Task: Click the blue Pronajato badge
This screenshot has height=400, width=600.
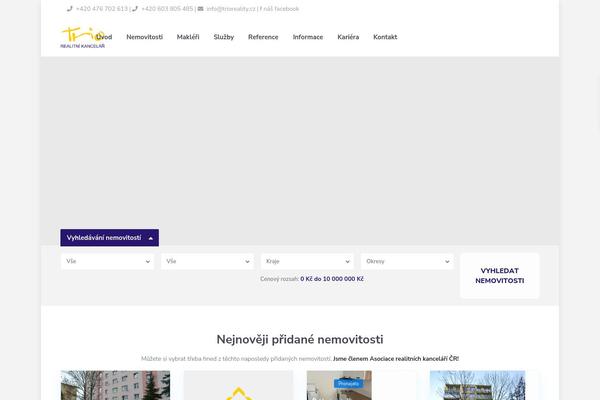Action: (x=349, y=384)
